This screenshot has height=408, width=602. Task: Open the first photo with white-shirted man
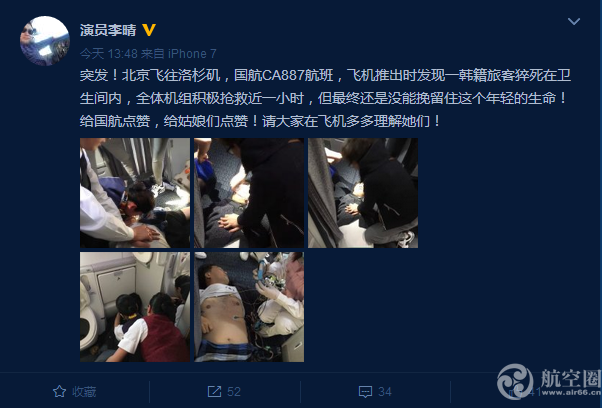135,193
